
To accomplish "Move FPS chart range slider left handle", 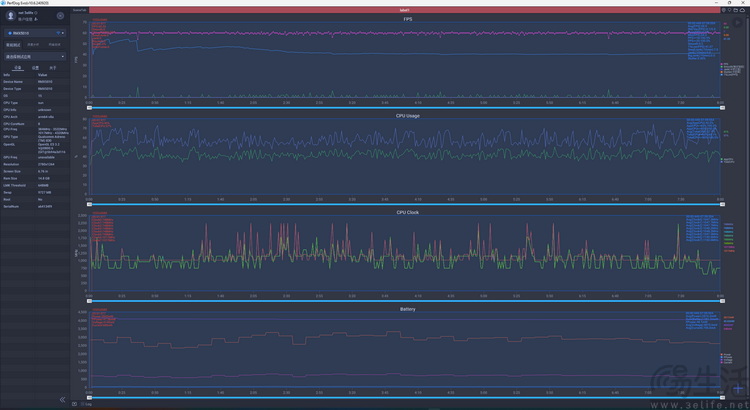I will 89,108.
